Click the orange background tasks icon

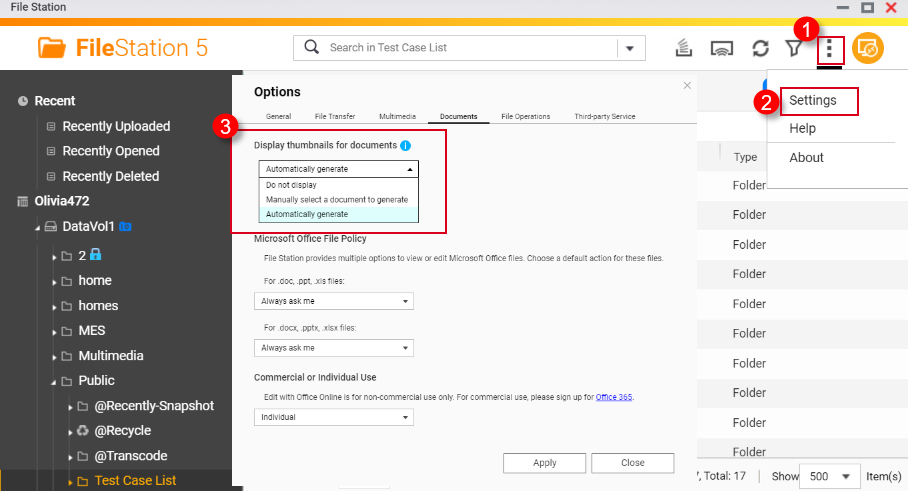[x=868, y=48]
